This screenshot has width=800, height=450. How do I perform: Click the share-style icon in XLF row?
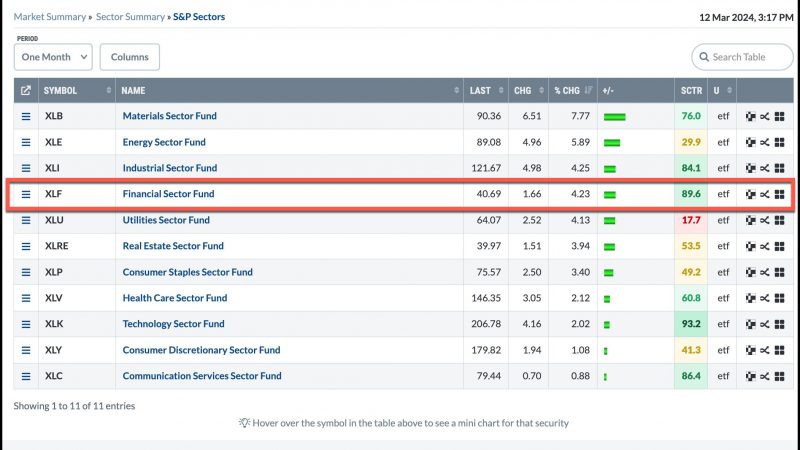click(x=764, y=194)
